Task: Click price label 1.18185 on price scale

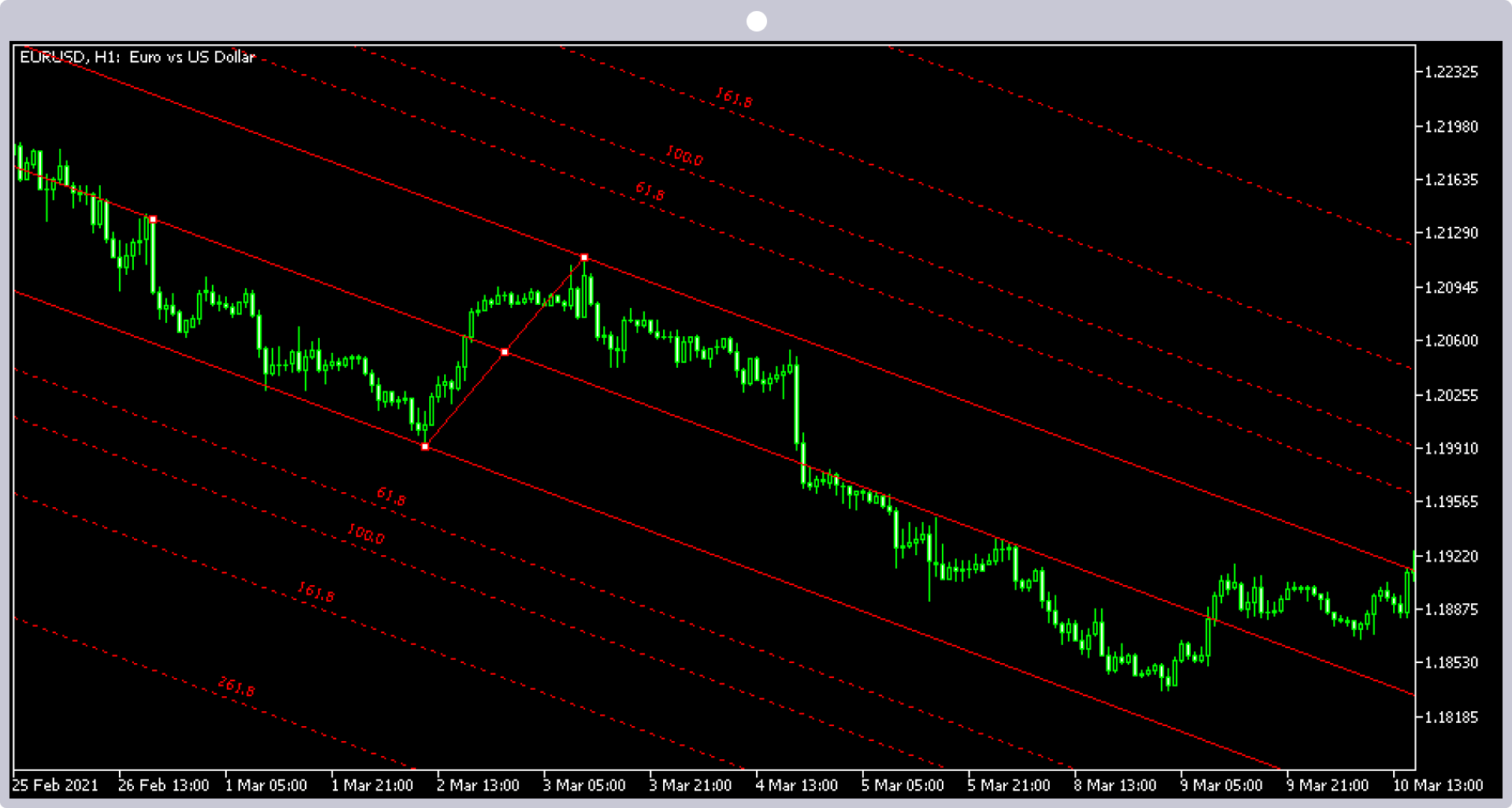Action: tap(1451, 717)
